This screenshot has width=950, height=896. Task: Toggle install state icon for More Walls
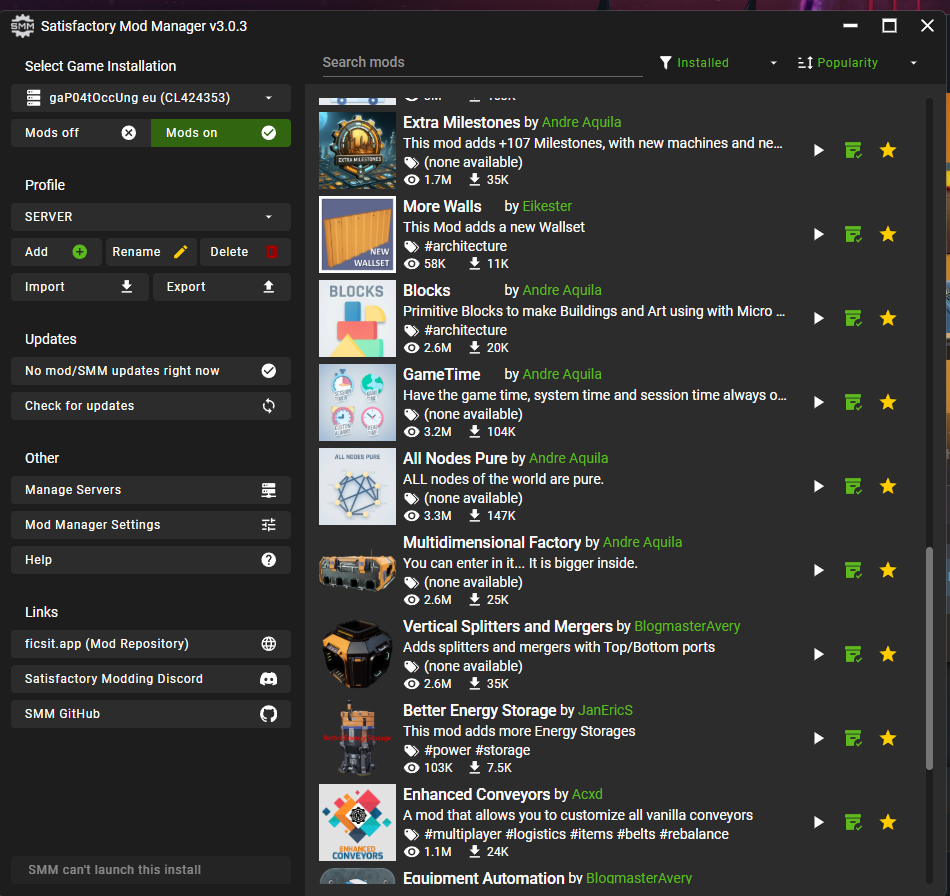pyautogui.click(x=853, y=234)
